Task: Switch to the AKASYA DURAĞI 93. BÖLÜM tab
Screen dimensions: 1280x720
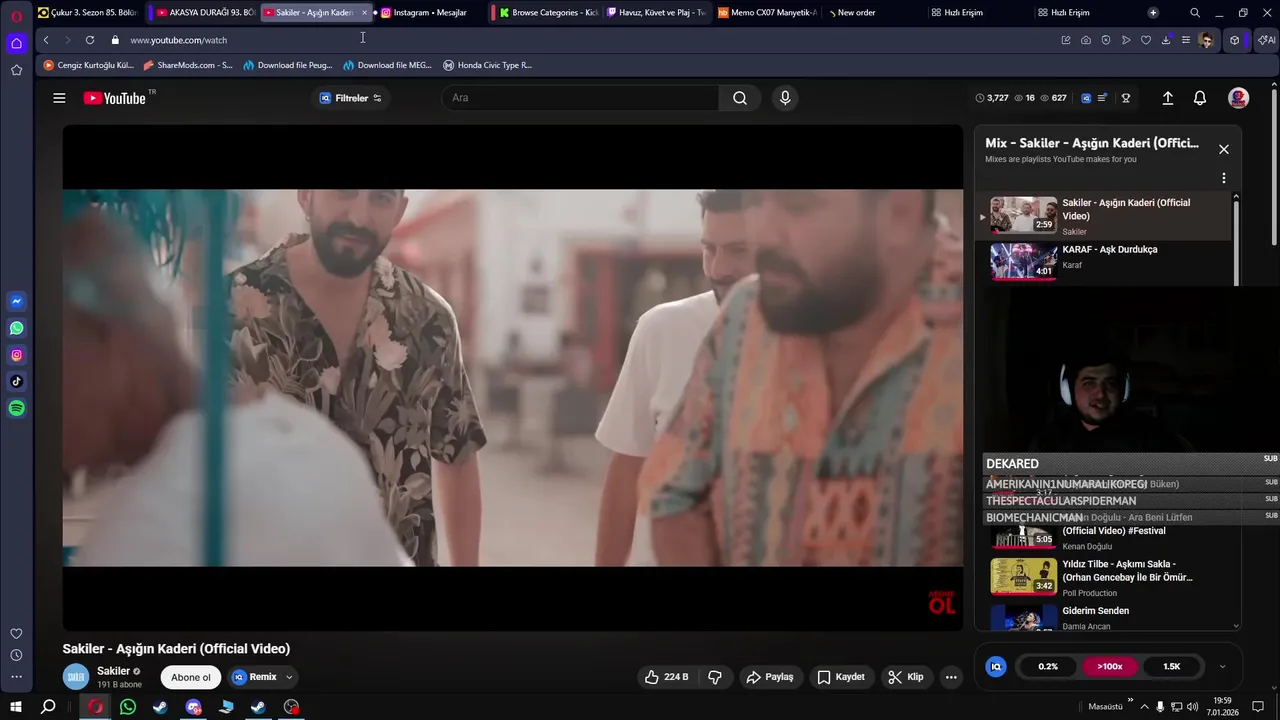Action: click(205, 13)
